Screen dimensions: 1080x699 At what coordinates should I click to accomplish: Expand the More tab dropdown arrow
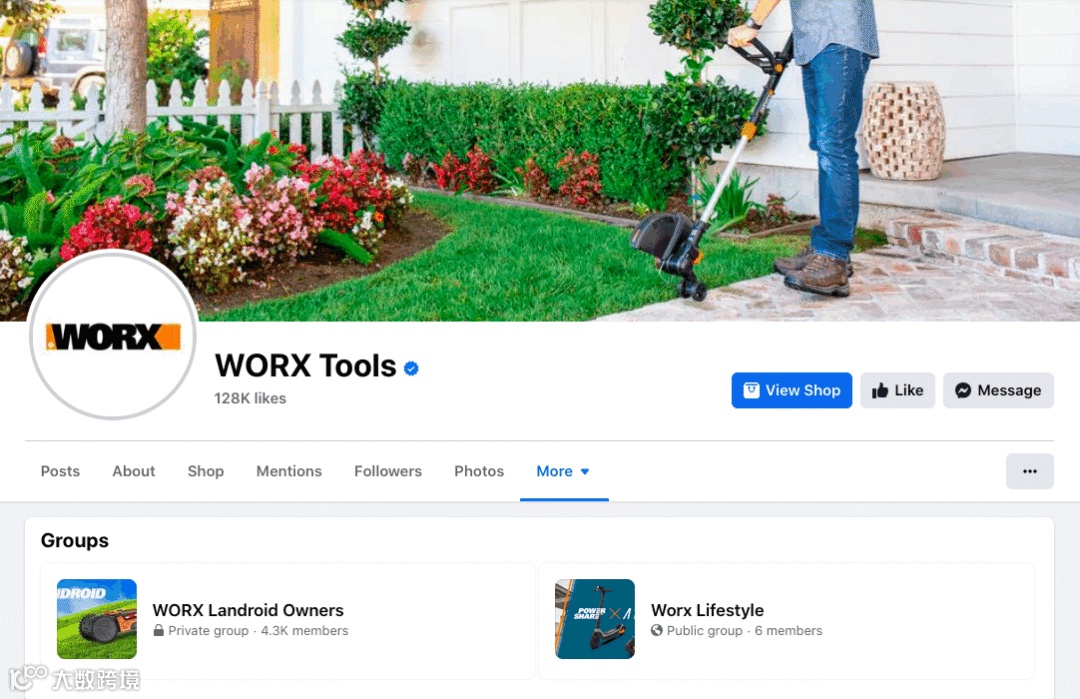(x=585, y=472)
